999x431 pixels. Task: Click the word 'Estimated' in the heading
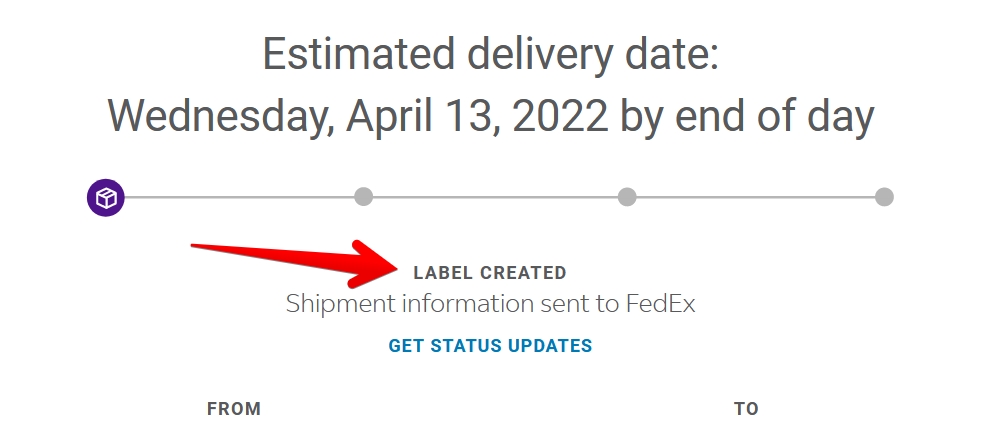click(x=345, y=54)
